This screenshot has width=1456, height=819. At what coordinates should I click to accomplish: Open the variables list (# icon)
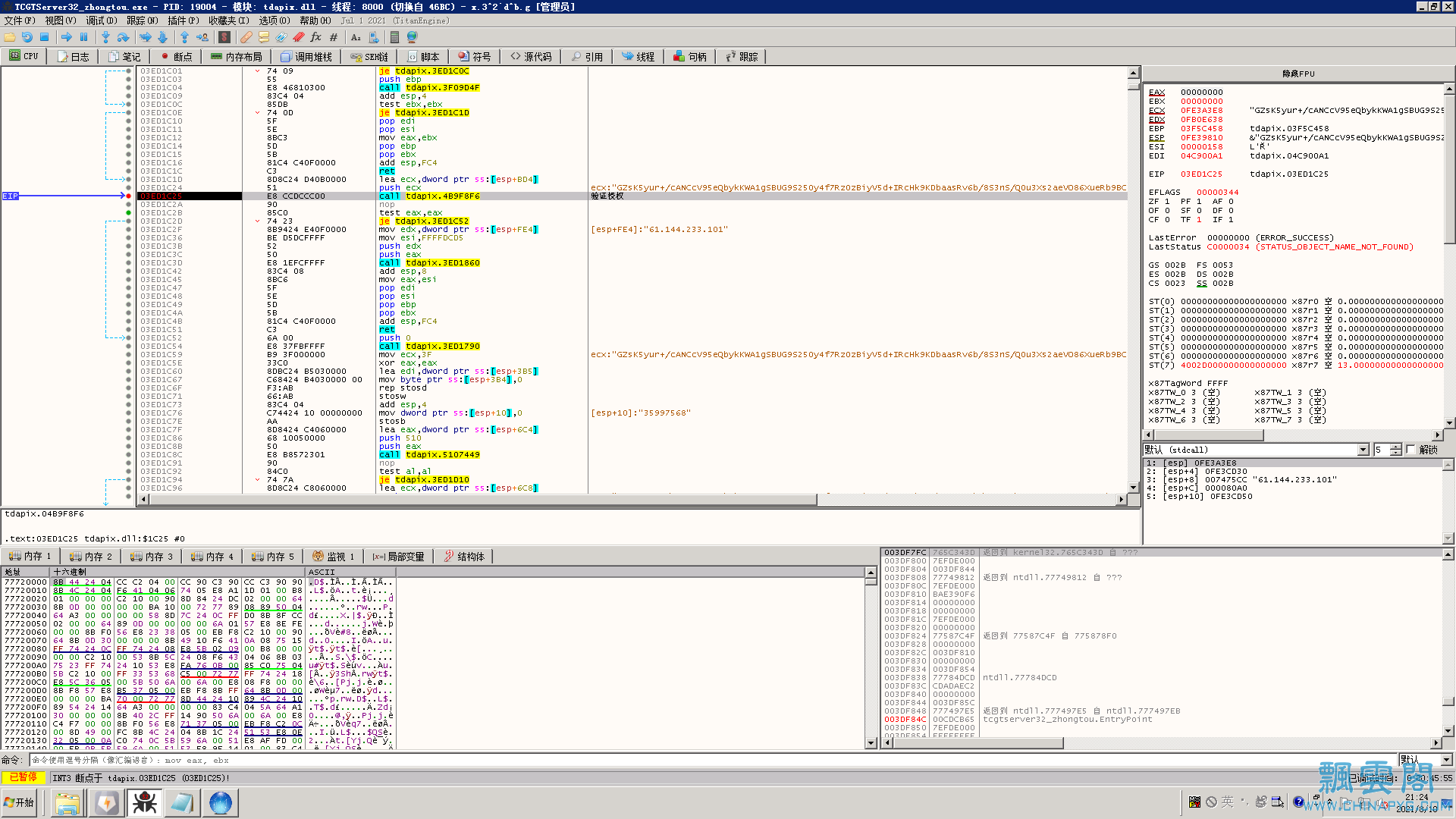point(333,37)
